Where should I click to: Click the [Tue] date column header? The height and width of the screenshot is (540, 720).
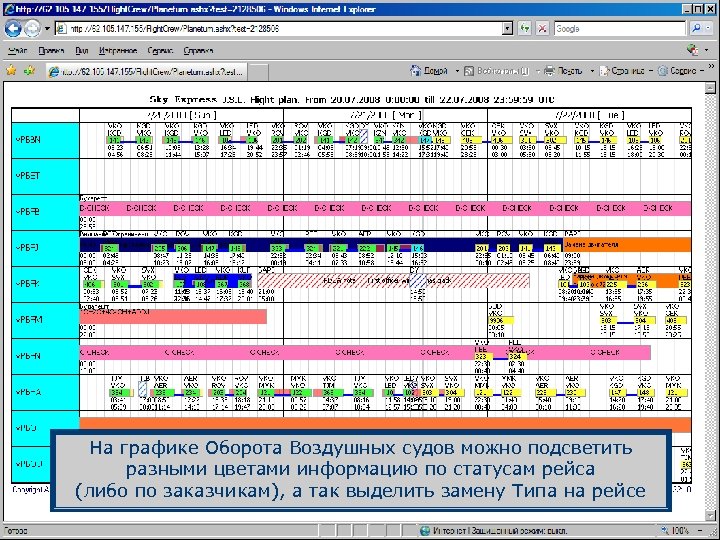589,115
